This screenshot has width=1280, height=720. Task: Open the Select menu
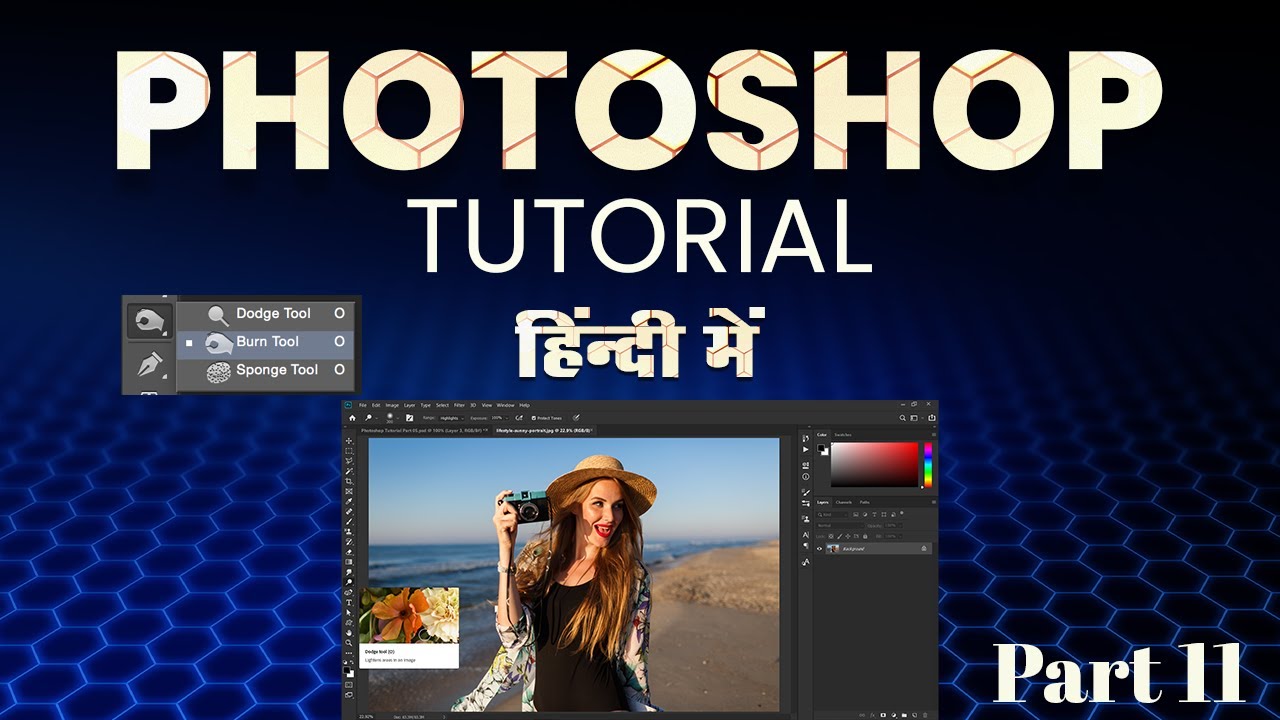click(x=442, y=405)
